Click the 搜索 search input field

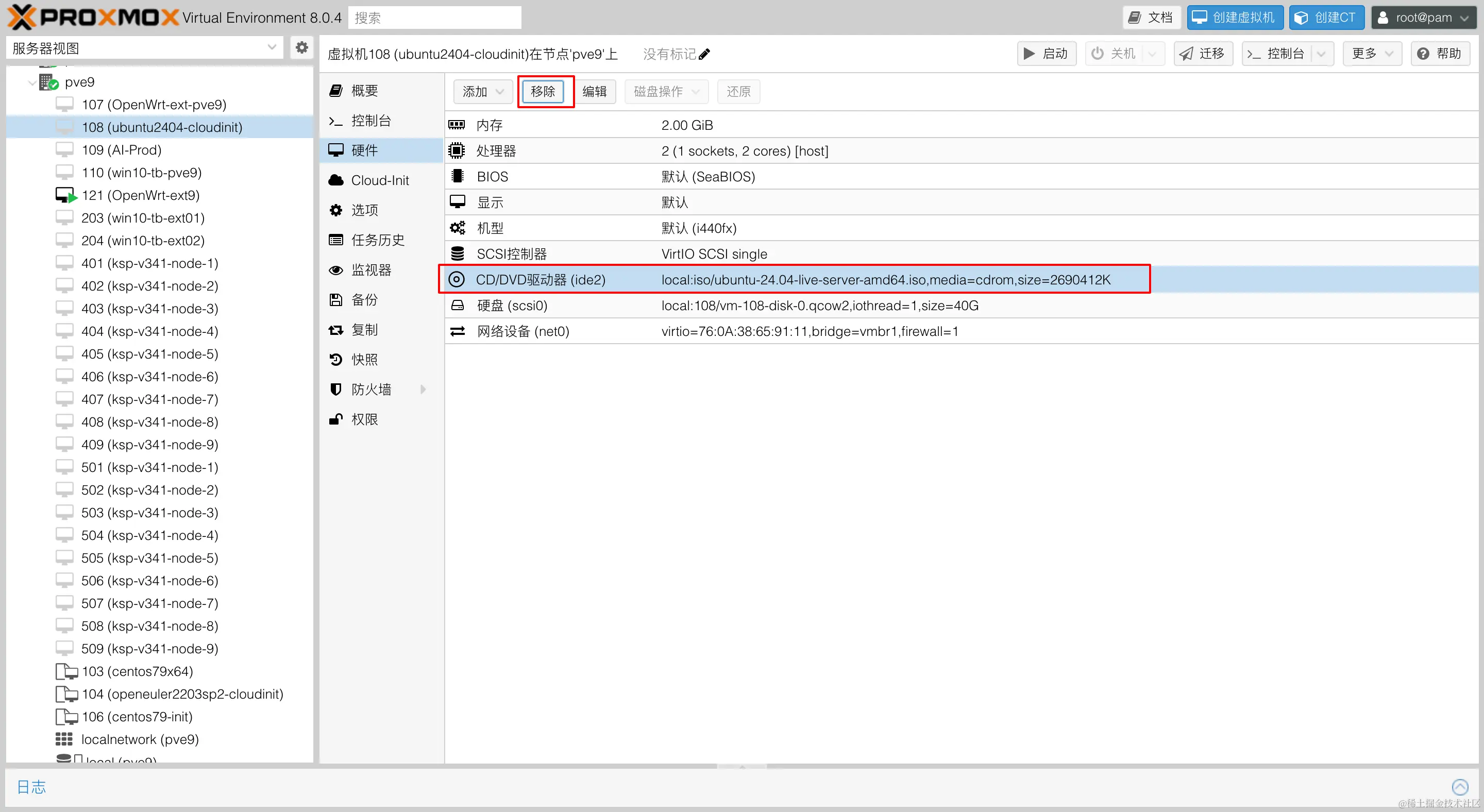tap(434, 18)
